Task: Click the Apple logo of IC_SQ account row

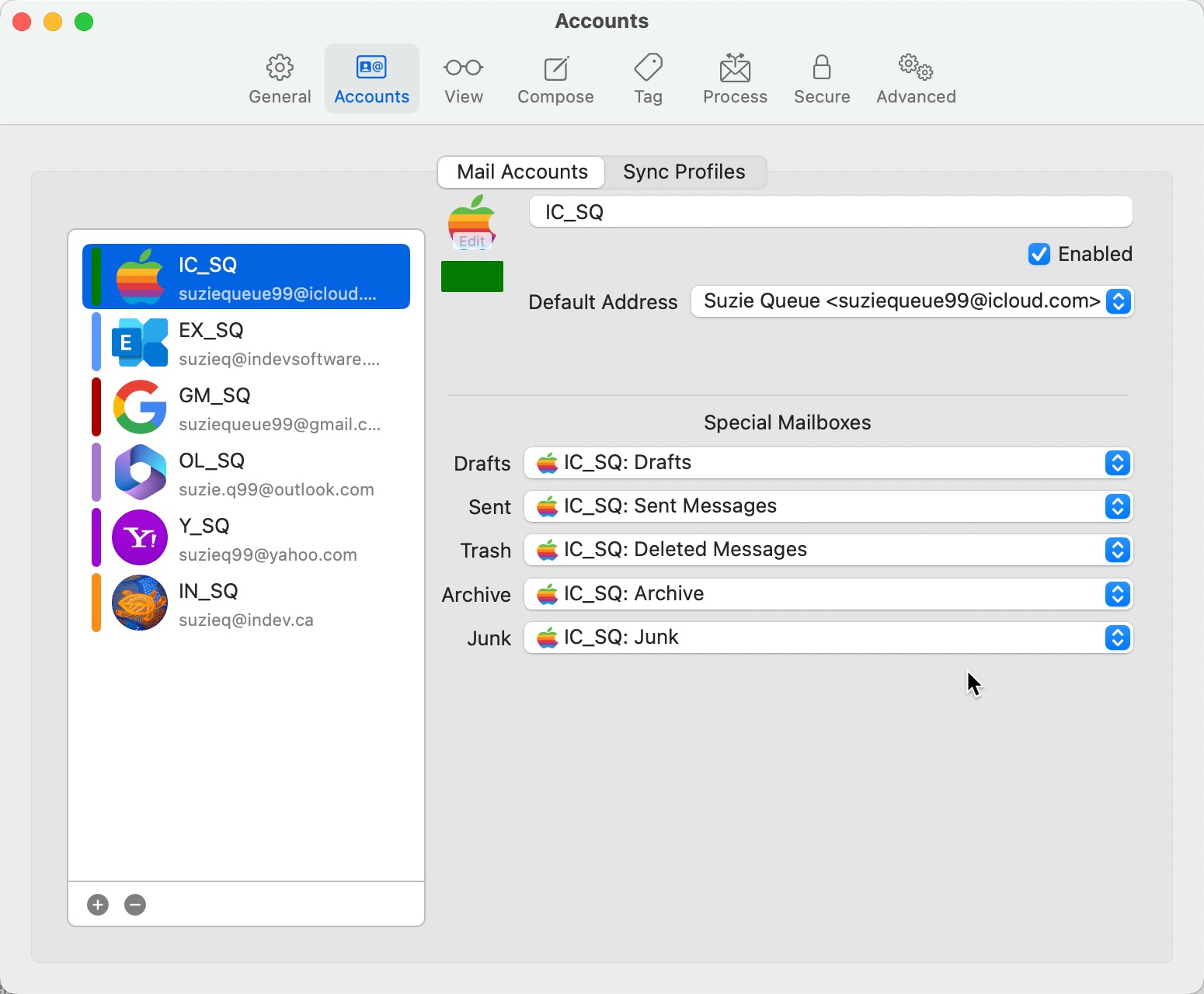Action: coord(140,276)
